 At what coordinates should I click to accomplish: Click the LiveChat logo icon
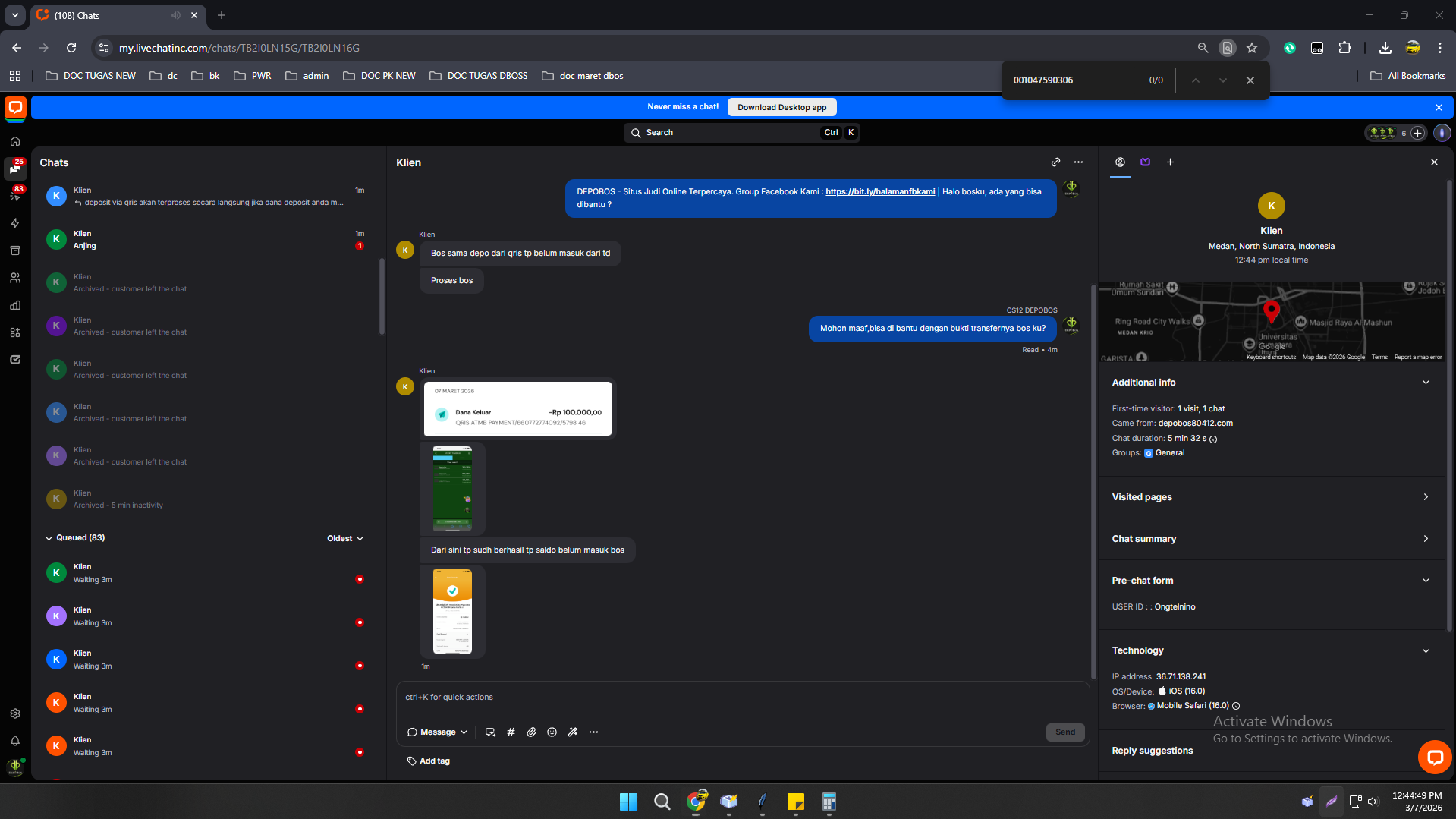15,108
